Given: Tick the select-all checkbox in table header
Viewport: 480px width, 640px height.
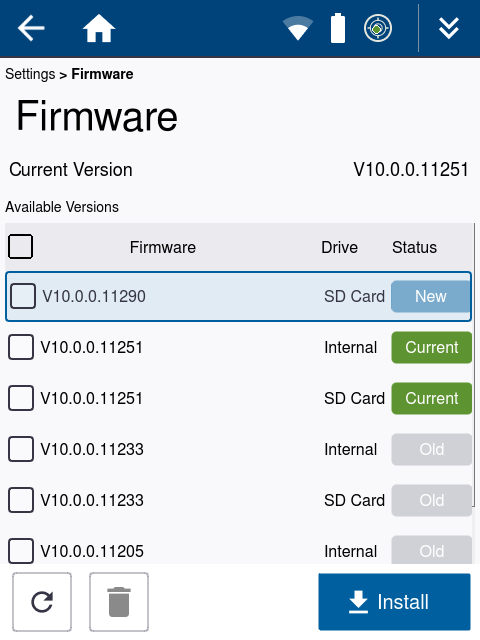Looking at the screenshot, I should (x=20, y=247).
